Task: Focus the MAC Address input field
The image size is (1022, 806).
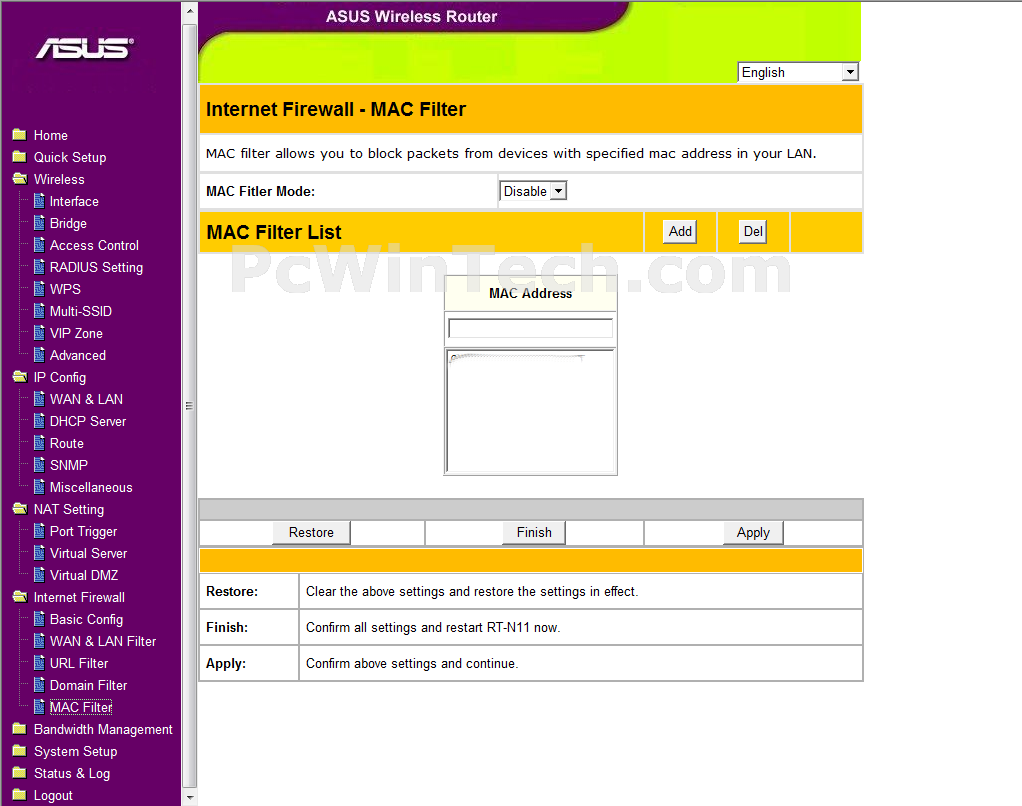Action: click(x=531, y=328)
